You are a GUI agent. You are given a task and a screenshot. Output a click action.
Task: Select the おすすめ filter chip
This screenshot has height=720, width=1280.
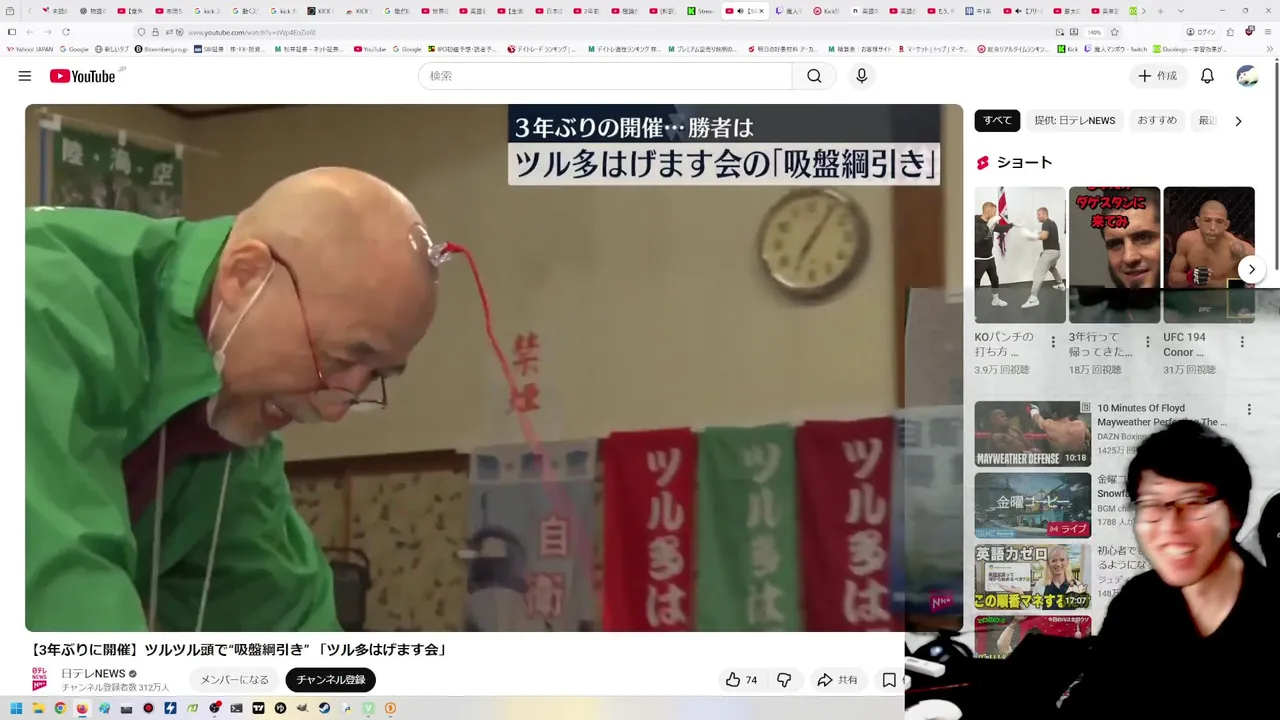(1157, 120)
